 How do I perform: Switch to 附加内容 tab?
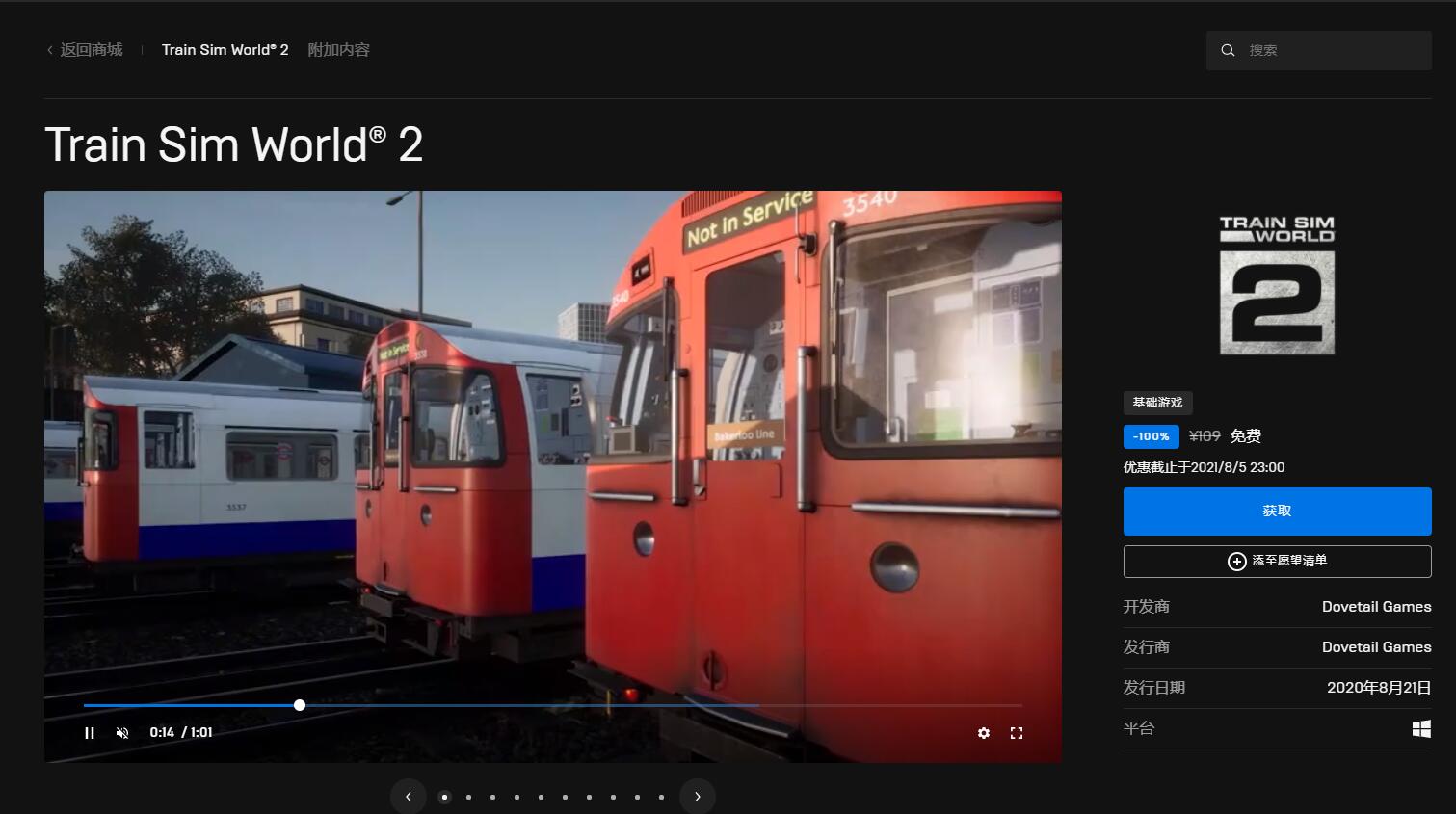click(338, 50)
